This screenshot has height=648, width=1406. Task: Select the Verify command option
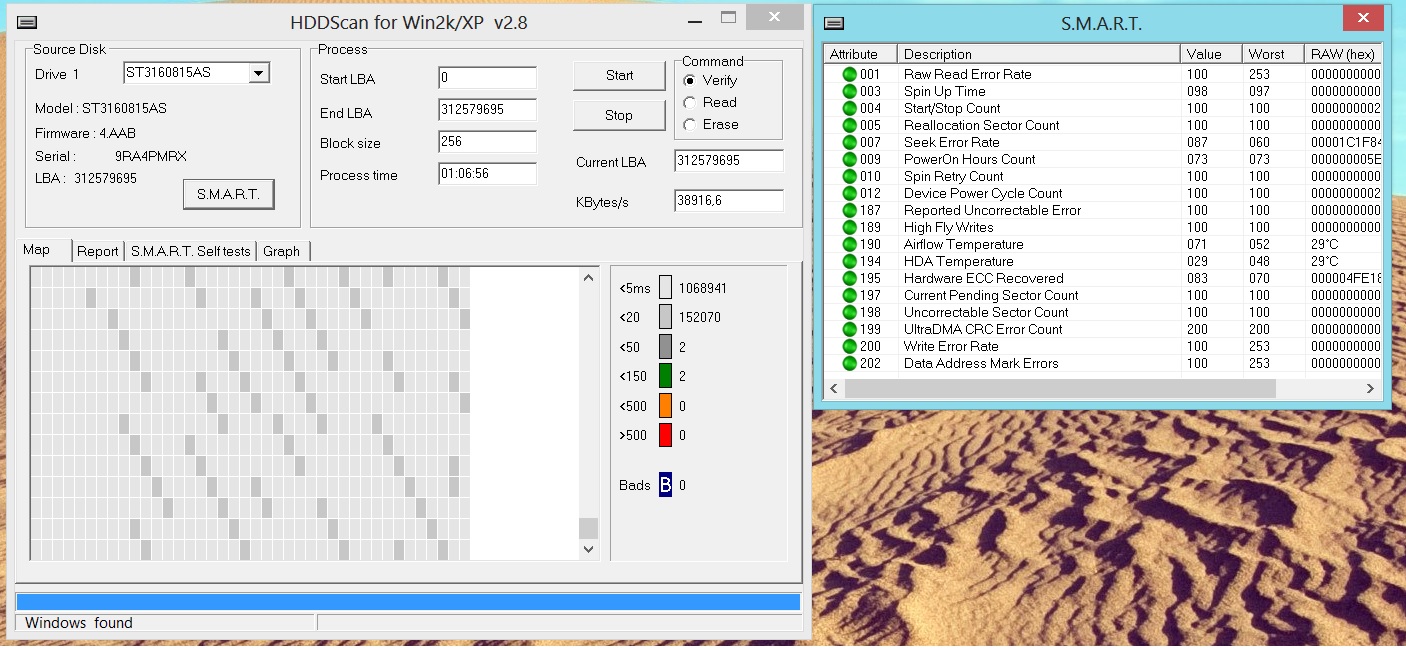coord(690,80)
